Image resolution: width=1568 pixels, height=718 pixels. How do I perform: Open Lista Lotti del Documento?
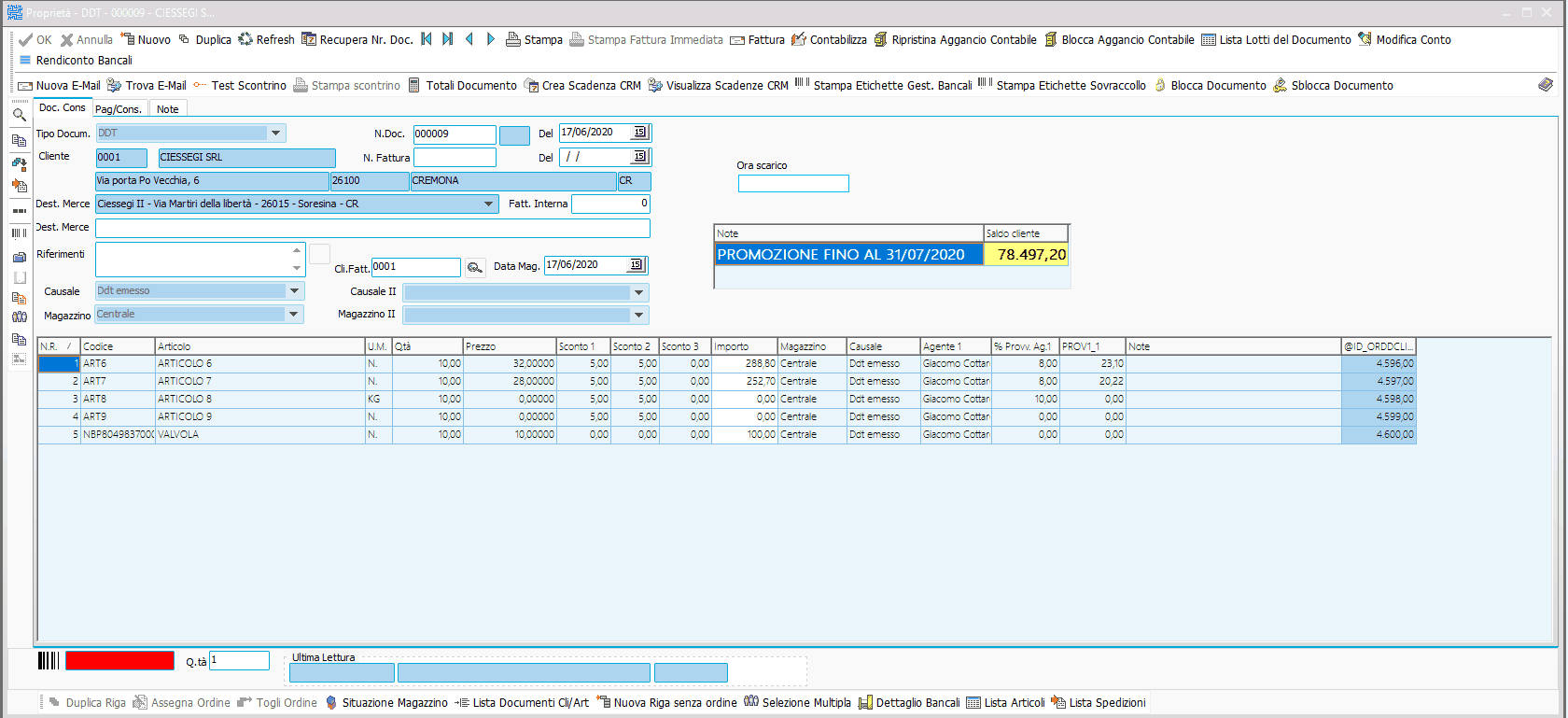click(x=1276, y=40)
